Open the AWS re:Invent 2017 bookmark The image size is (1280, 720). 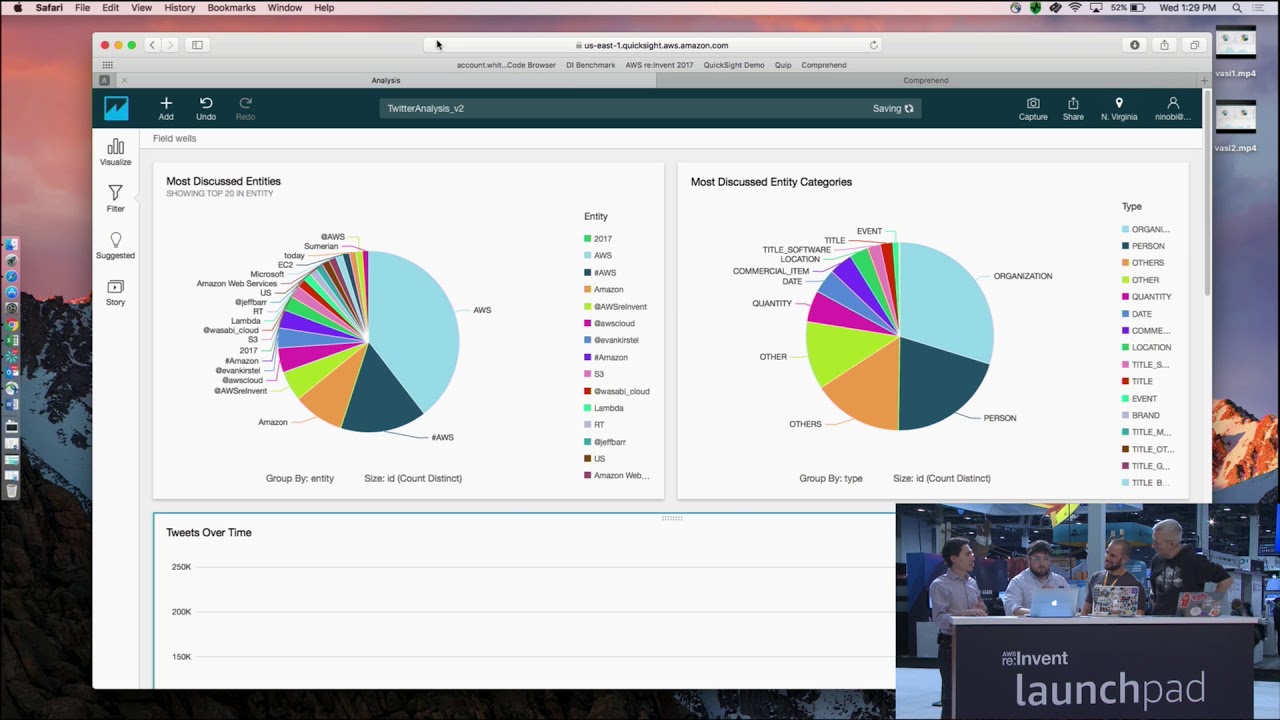pos(659,65)
